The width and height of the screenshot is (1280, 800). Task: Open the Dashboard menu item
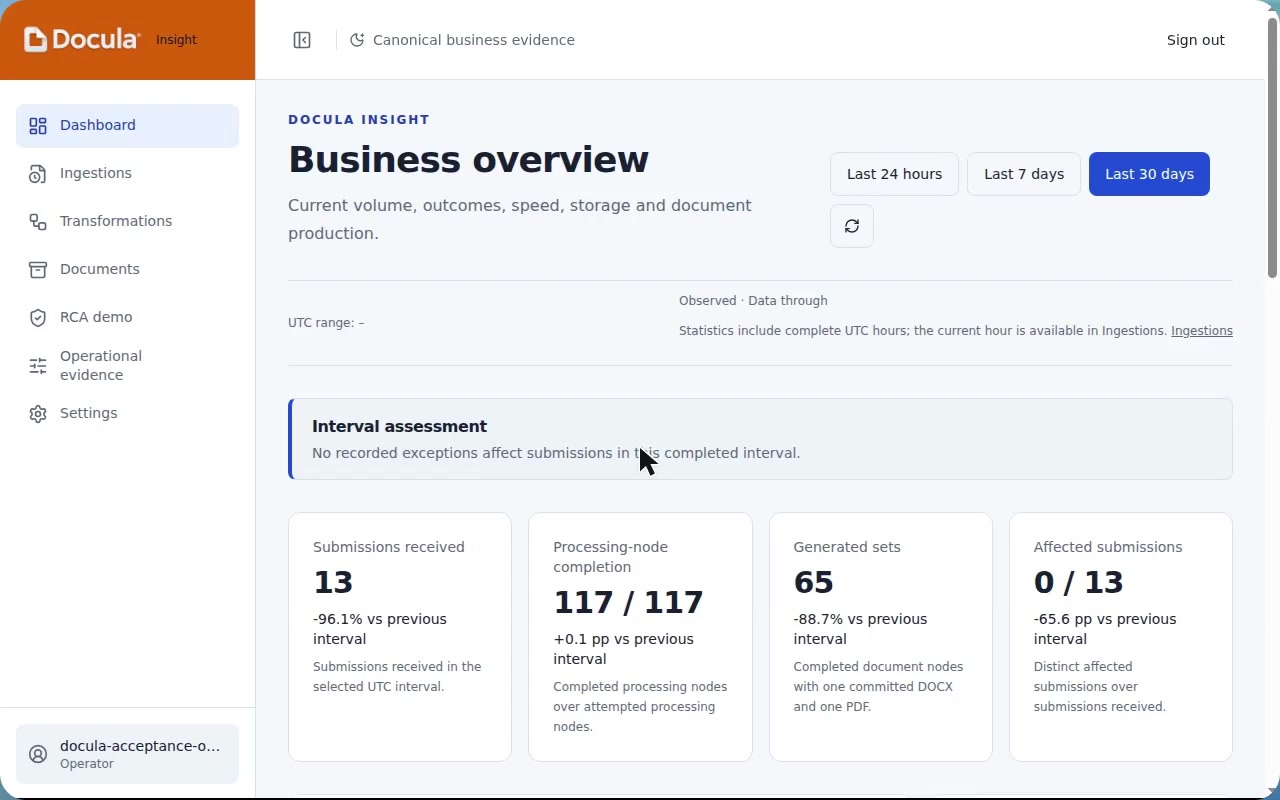click(127, 126)
